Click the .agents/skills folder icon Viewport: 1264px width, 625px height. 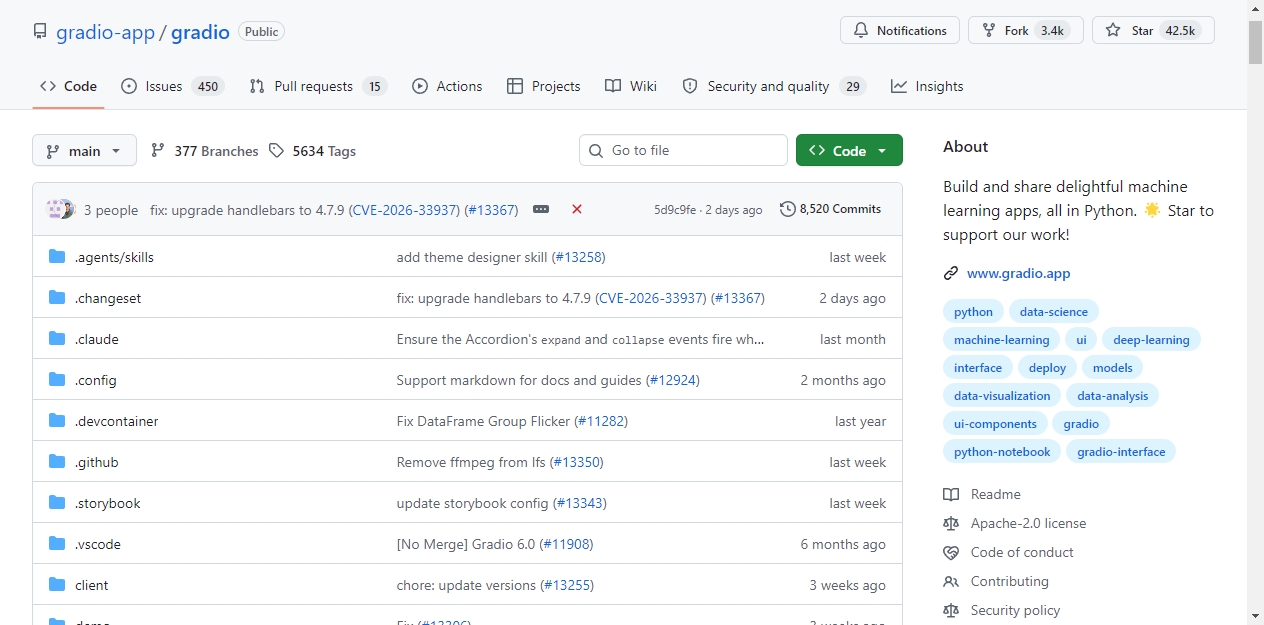pyautogui.click(x=57, y=257)
